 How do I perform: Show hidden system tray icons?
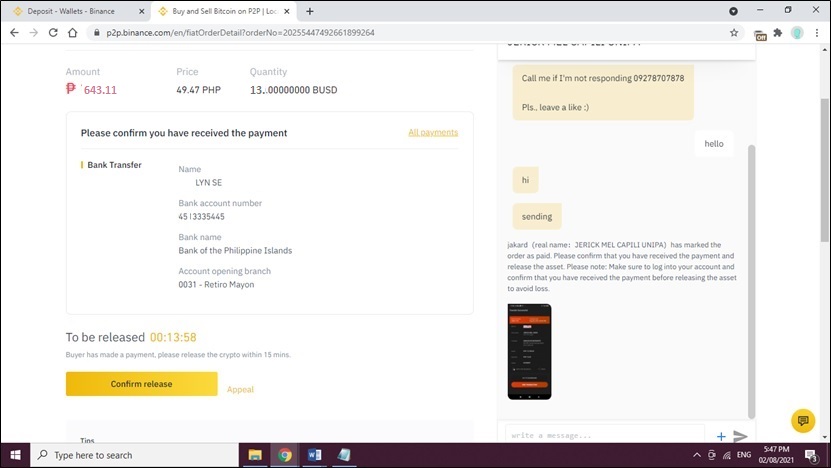(697, 455)
